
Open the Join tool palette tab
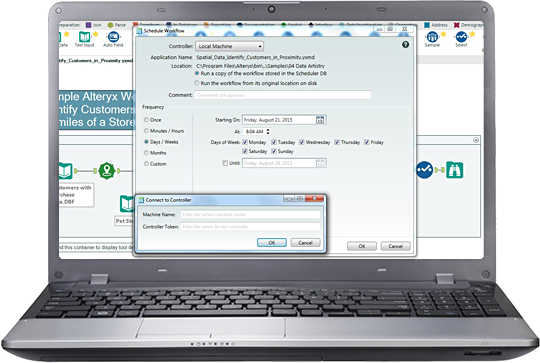tap(94, 25)
